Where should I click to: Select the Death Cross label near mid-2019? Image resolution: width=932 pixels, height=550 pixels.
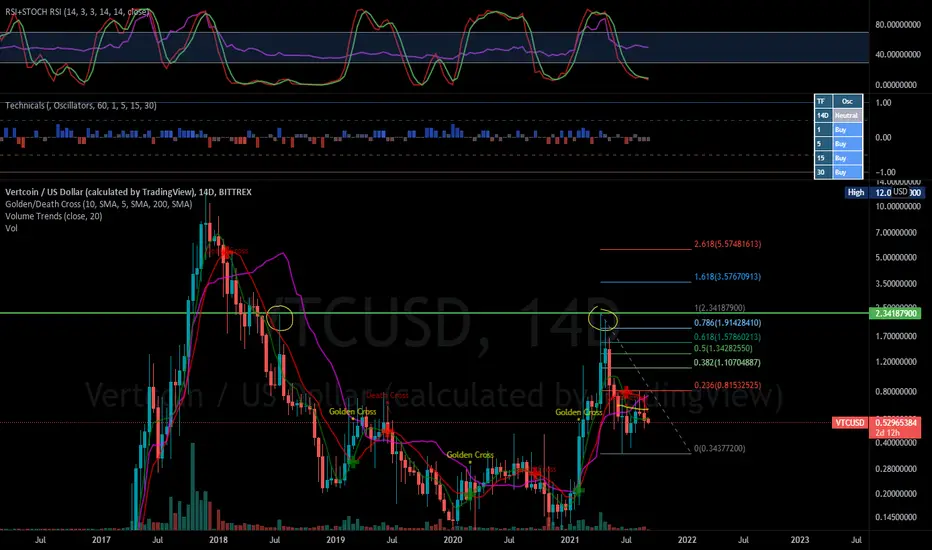pos(388,395)
